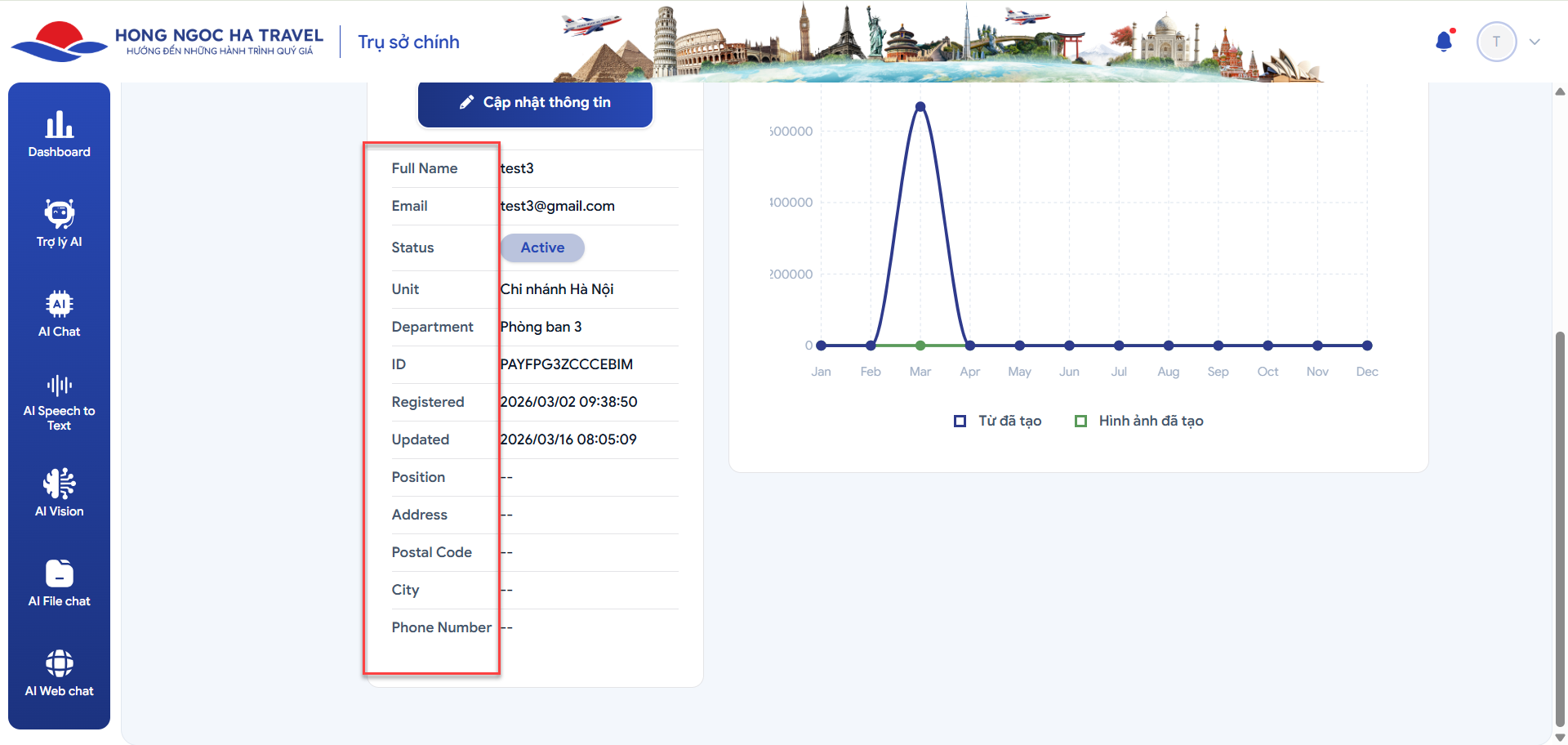The height and width of the screenshot is (745, 1568).
Task: Select the Trụ sở chính header label
Action: (x=408, y=42)
